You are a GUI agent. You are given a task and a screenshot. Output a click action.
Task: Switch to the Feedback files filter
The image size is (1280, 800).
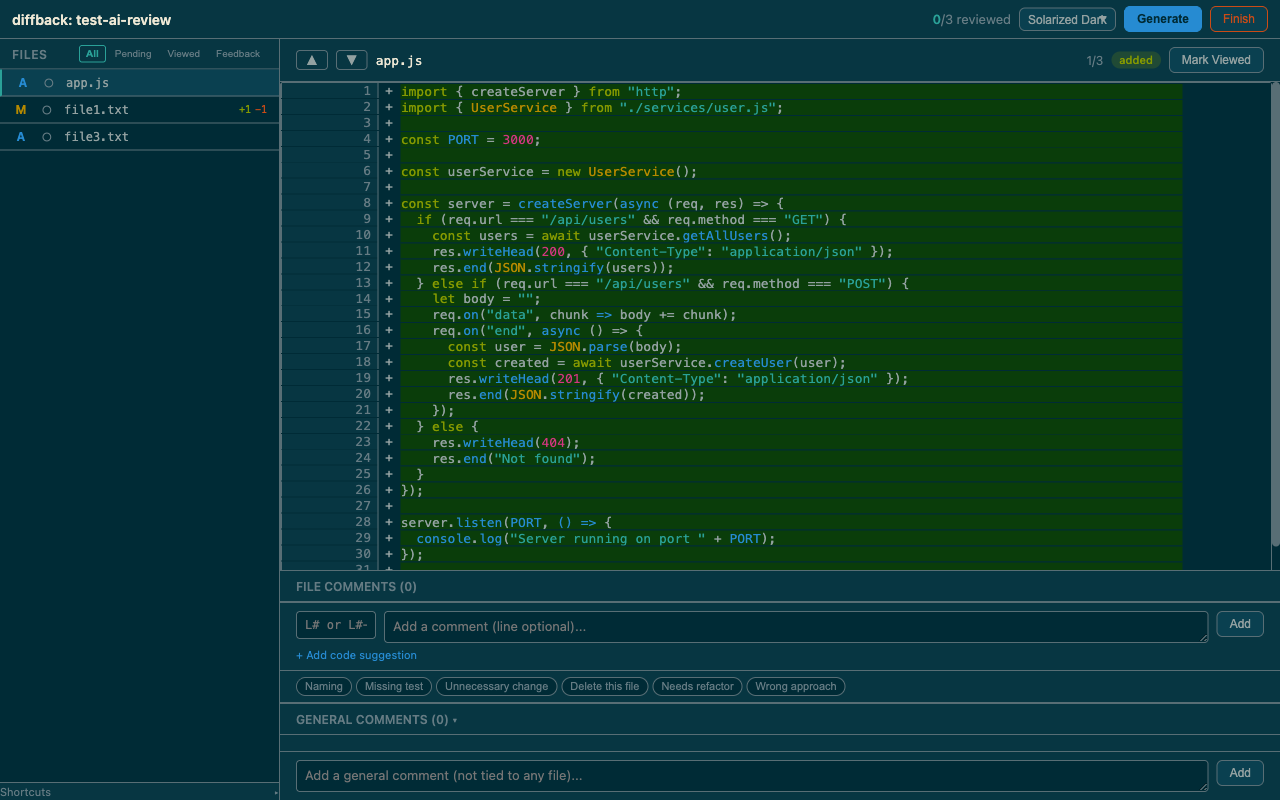click(x=237, y=54)
